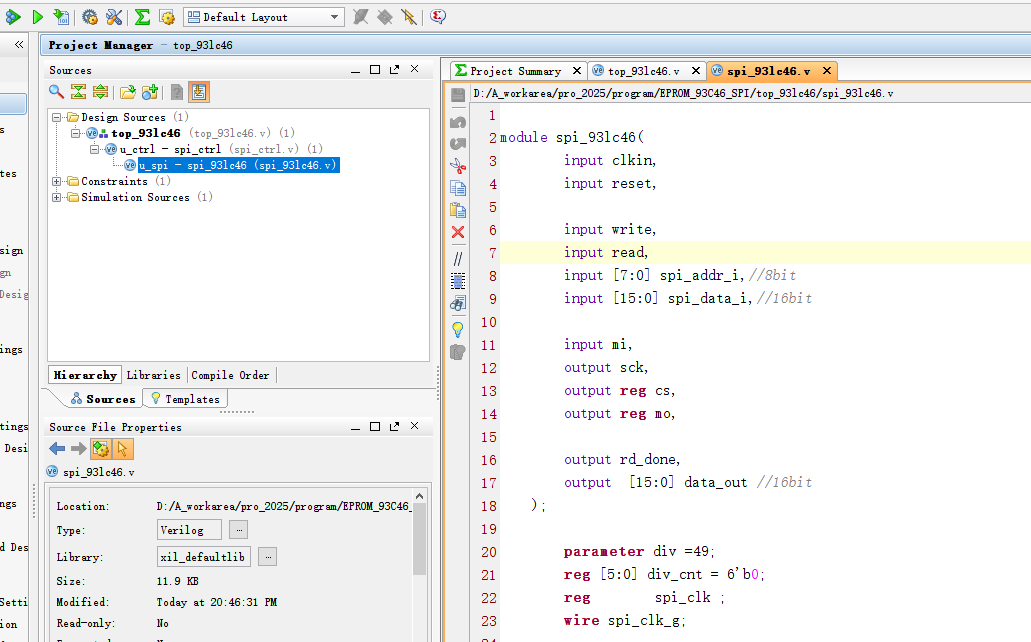
Task: Click the crossed-out cursor toolbar icon
Action: click(x=409, y=17)
